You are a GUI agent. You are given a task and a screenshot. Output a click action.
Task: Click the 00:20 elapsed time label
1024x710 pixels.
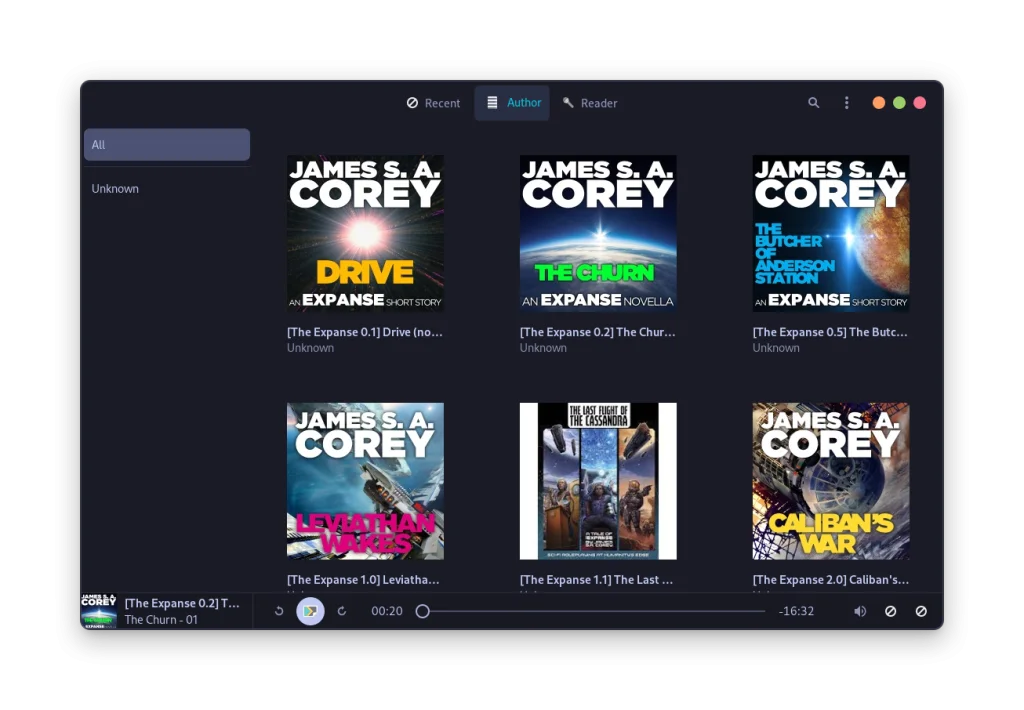point(387,611)
